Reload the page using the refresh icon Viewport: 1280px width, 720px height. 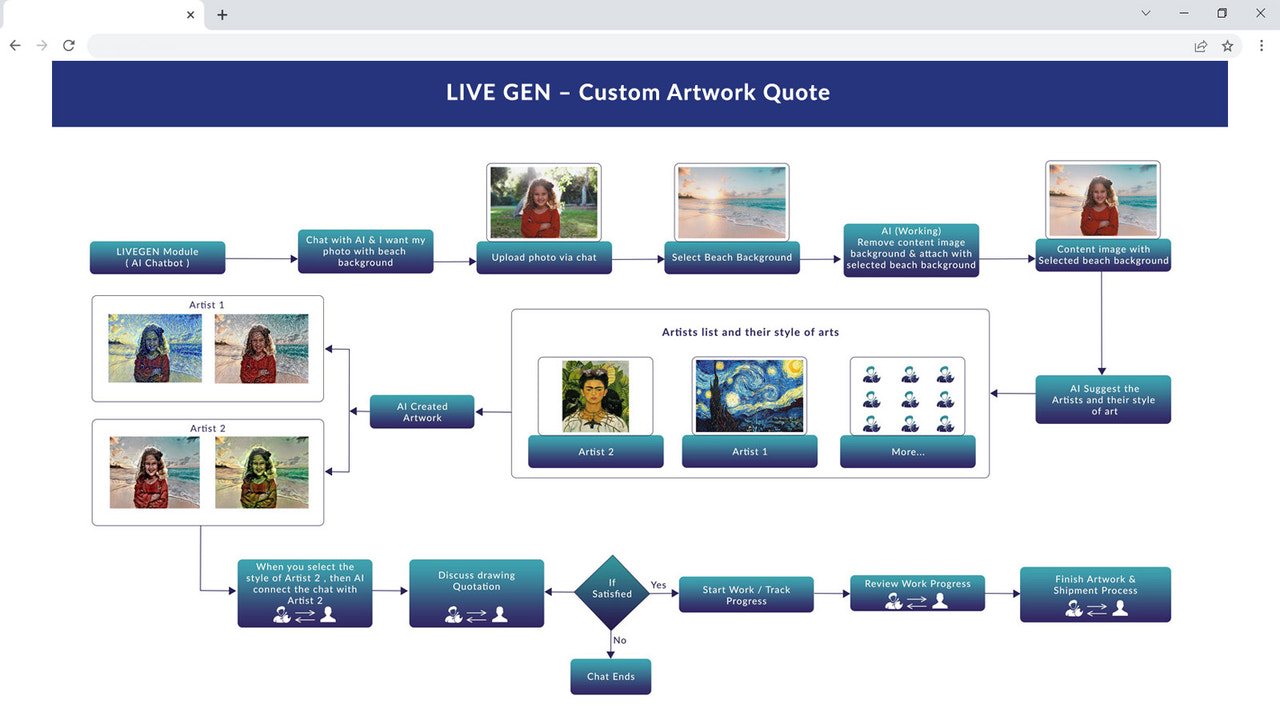pyautogui.click(x=68, y=45)
